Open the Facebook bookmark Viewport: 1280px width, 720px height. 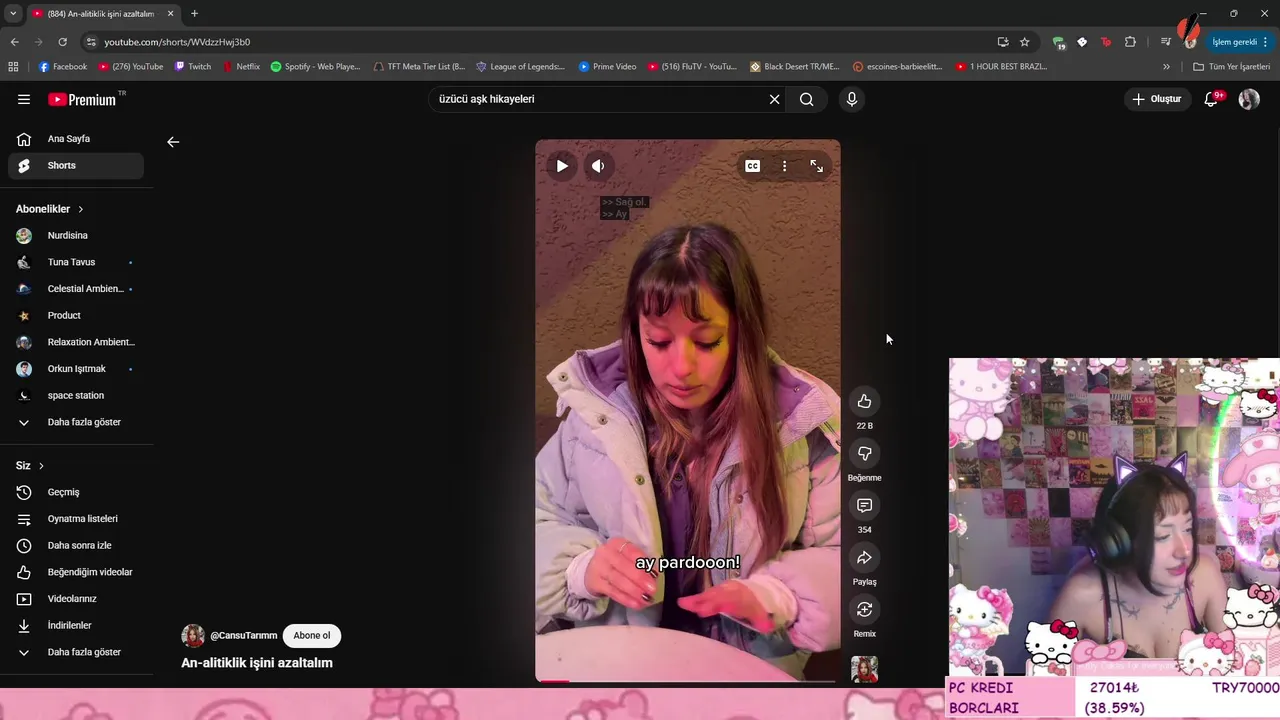(x=63, y=67)
